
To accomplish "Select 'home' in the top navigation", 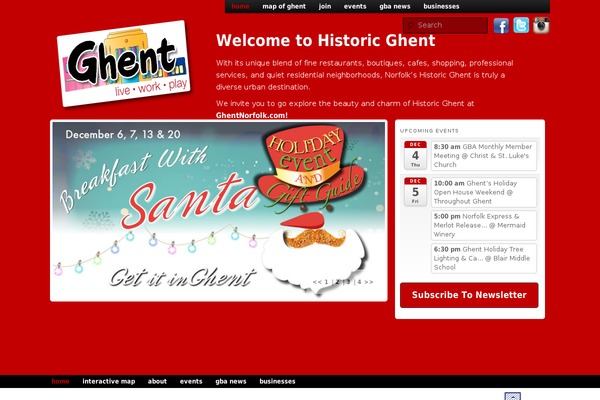I will point(240,6).
